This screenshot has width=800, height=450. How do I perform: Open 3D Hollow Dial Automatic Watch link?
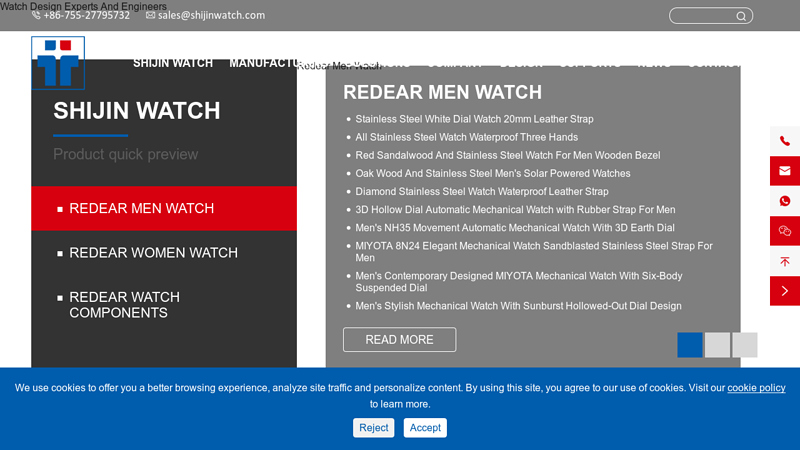coord(515,210)
